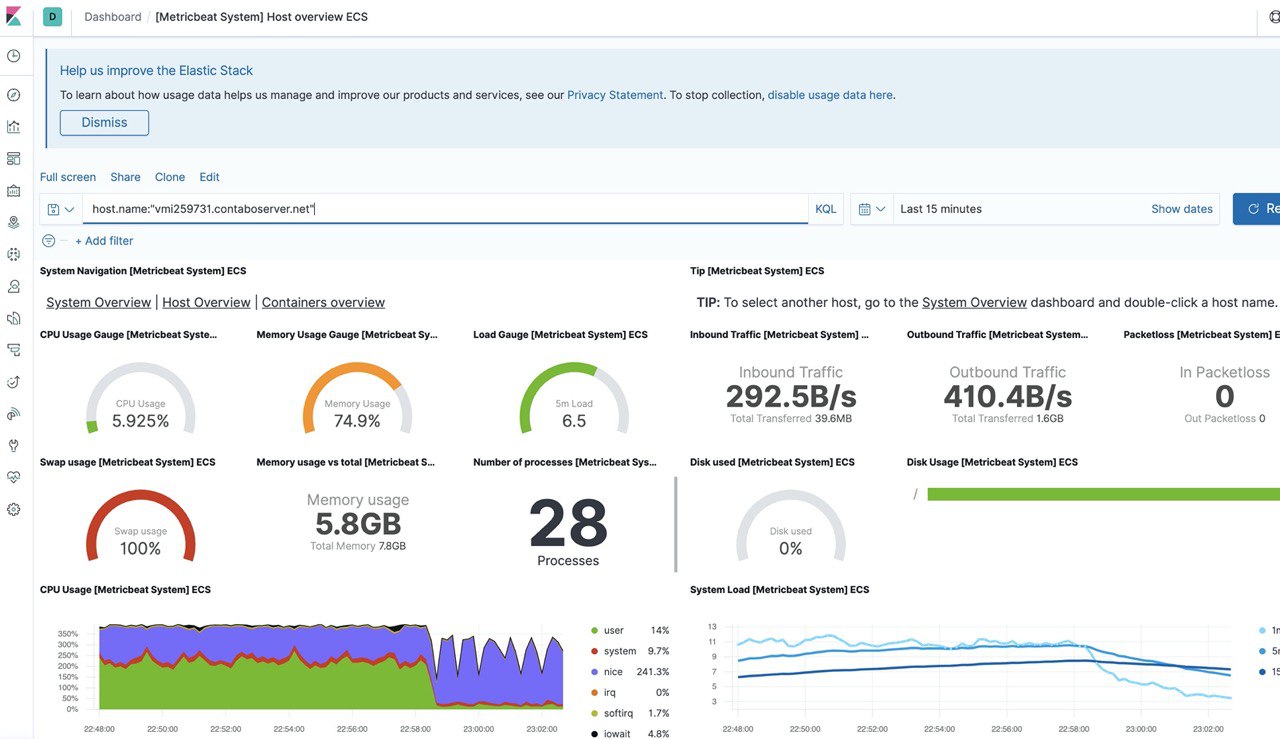Click the green Disk Usage bar for /

[x=1103, y=494]
